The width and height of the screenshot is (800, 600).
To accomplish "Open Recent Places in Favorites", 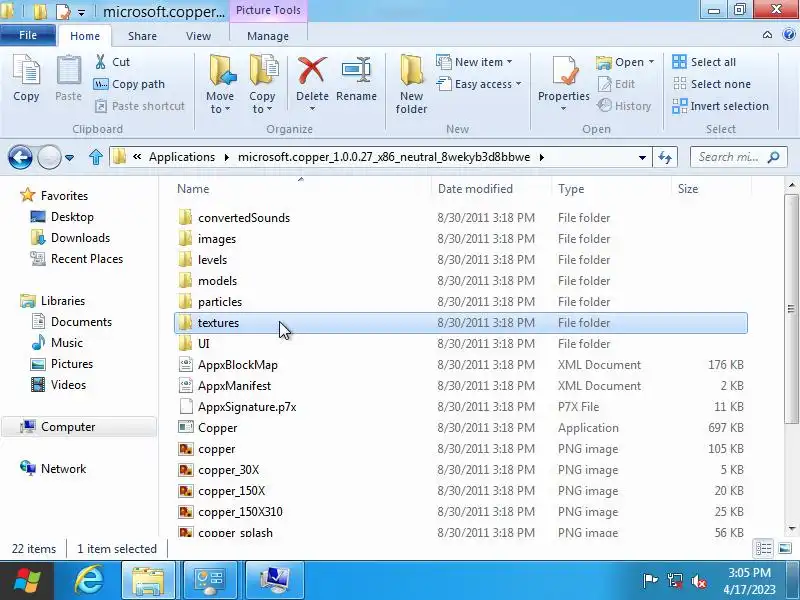I will (78, 259).
